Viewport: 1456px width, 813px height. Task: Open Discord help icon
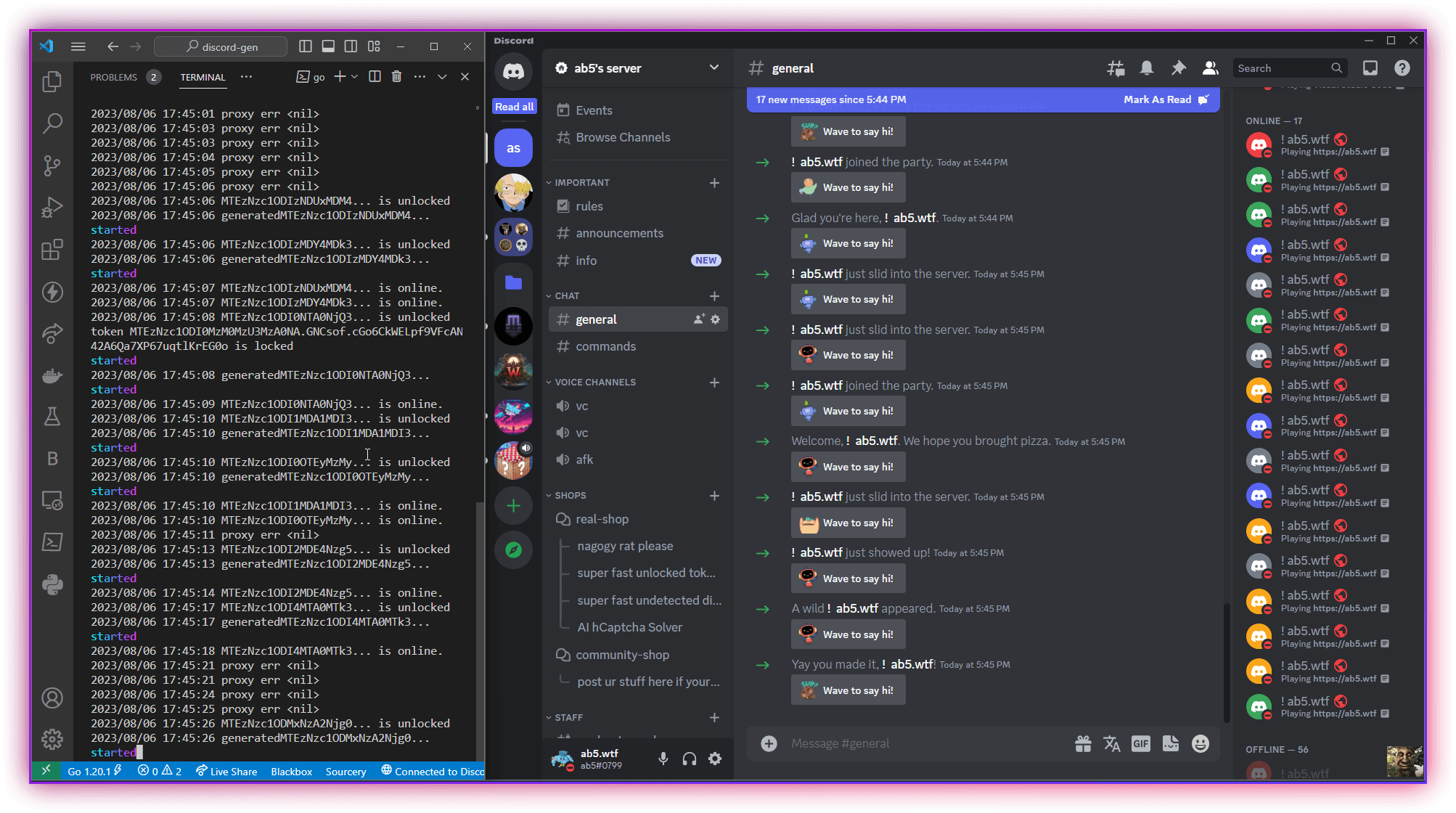pos(1402,68)
